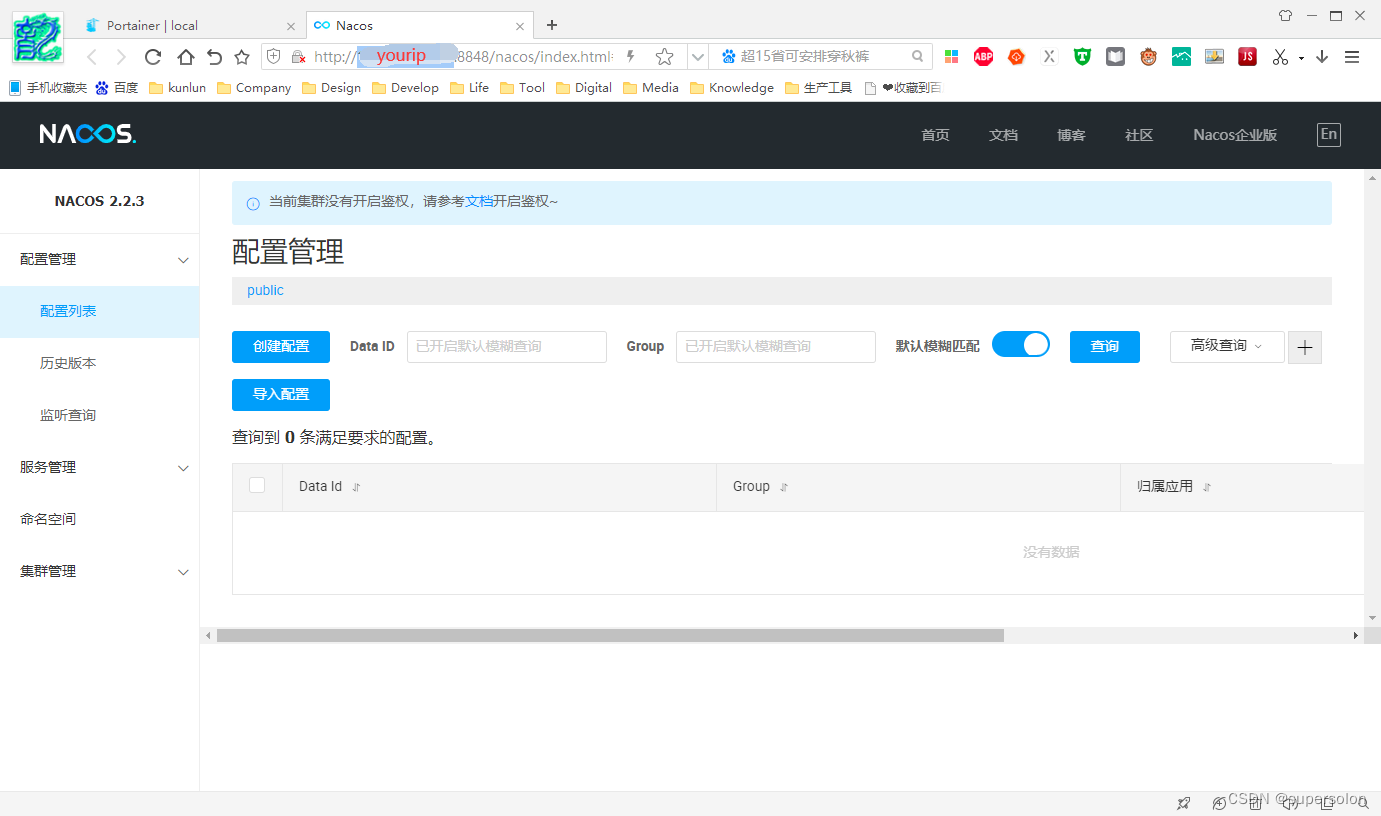Select the public namespace
The image size is (1381, 816).
click(x=265, y=290)
